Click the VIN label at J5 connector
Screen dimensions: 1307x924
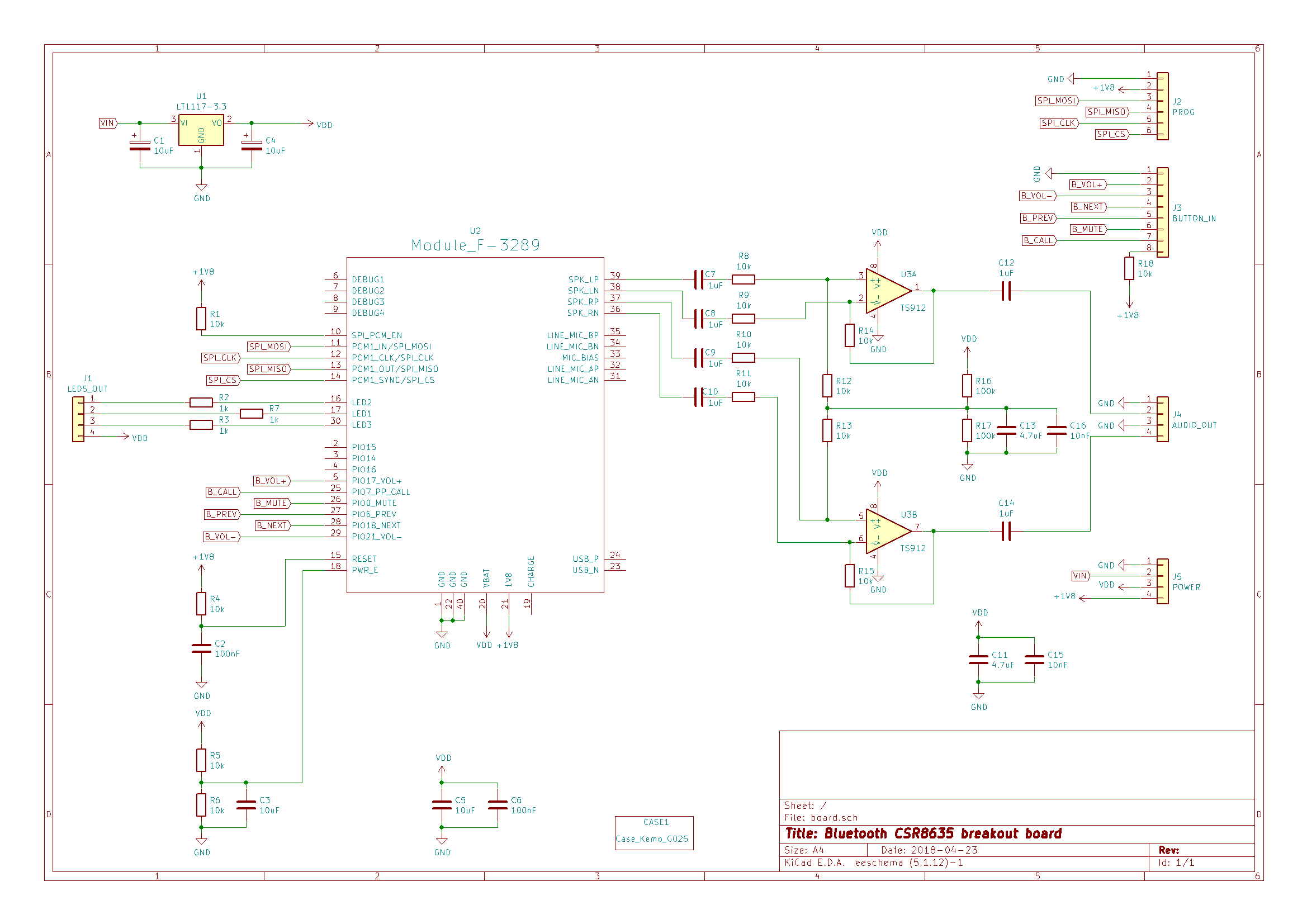tap(1081, 576)
